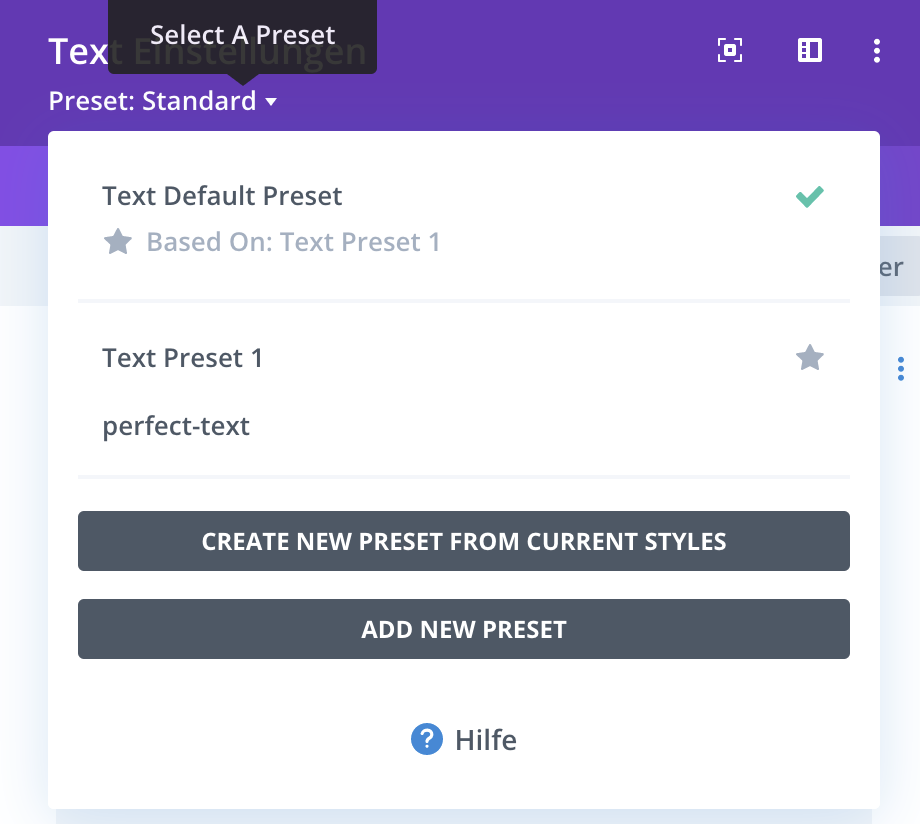The image size is (920, 824).
Task: Click the expand modal fullscreen icon
Action: (730, 50)
